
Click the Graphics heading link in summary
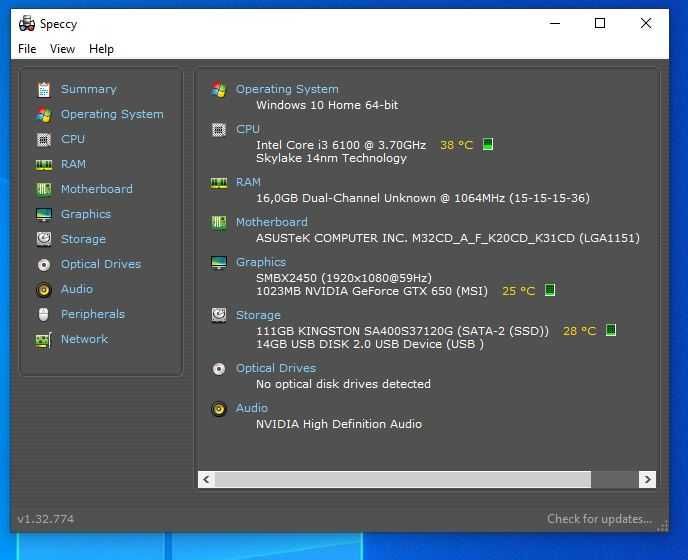click(261, 262)
